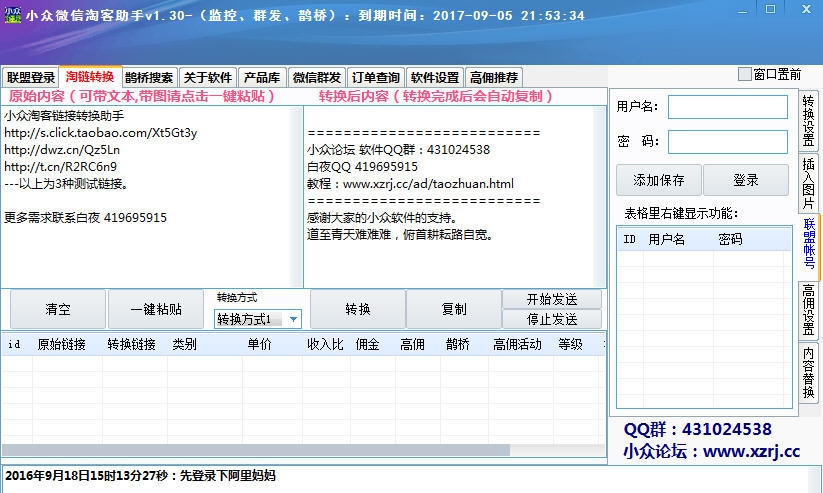Click the 复制 button
Screen dimensions: 823x493
[x=454, y=309]
